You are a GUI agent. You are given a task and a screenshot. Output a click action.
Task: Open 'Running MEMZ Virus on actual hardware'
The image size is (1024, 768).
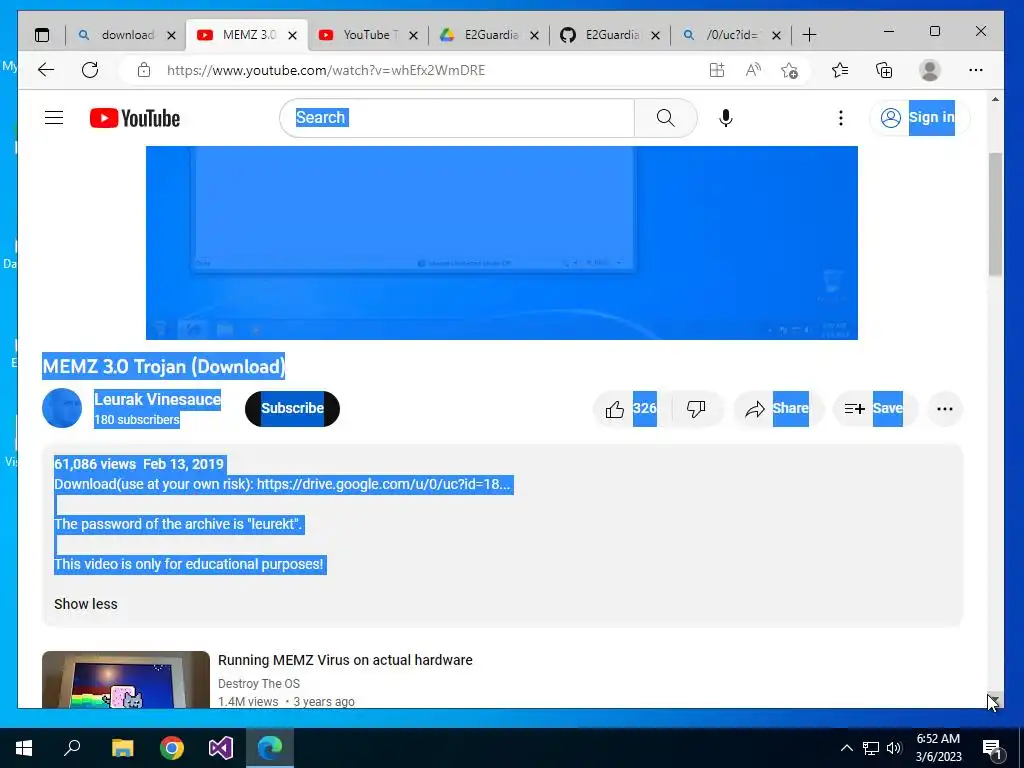pos(345,660)
